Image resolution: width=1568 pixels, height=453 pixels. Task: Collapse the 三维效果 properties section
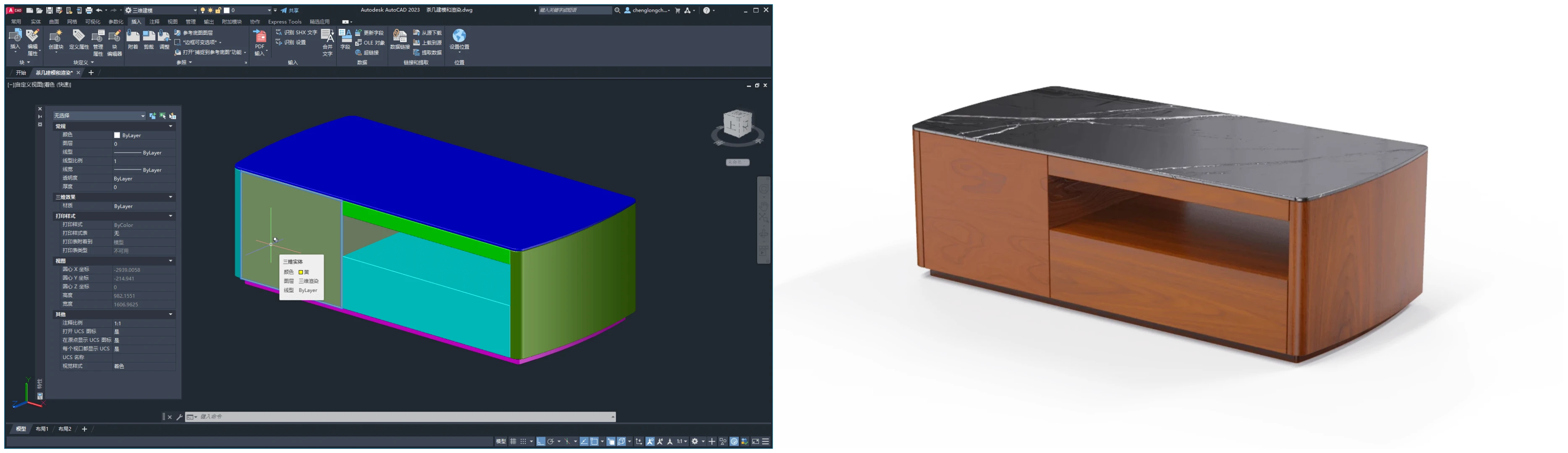(170, 197)
